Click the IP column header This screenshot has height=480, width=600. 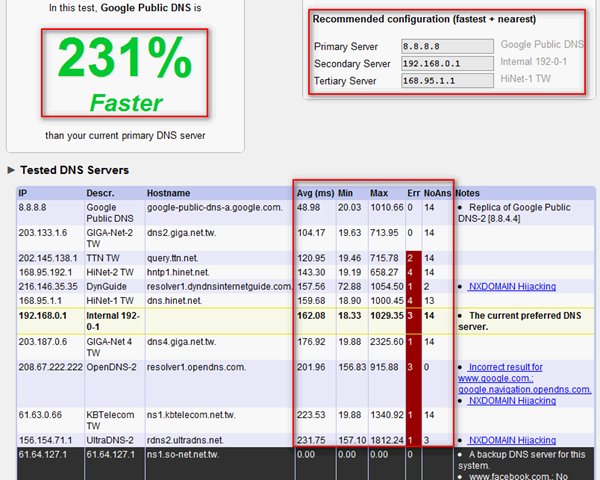pyautogui.click(x=24, y=192)
